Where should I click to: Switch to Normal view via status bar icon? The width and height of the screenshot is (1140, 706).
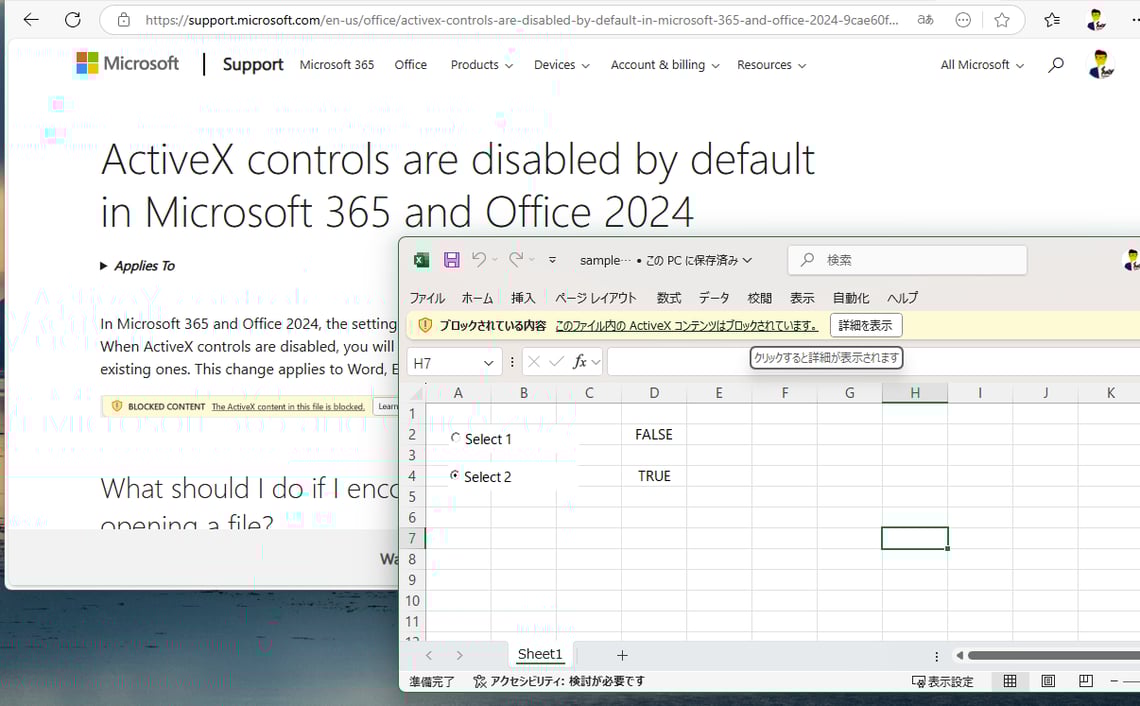click(1010, 681)
